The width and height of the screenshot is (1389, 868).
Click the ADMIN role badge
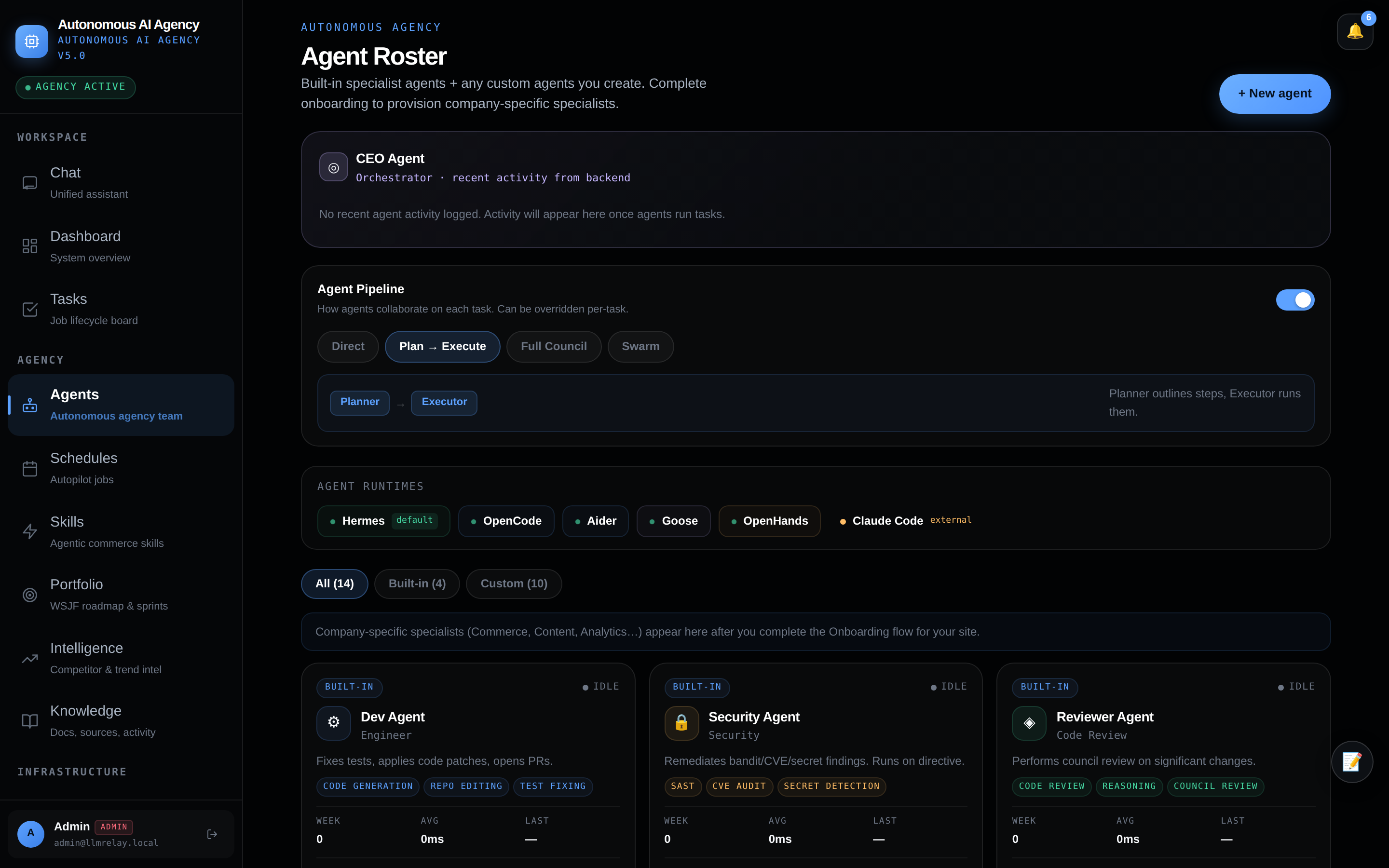tap(114, 827)
